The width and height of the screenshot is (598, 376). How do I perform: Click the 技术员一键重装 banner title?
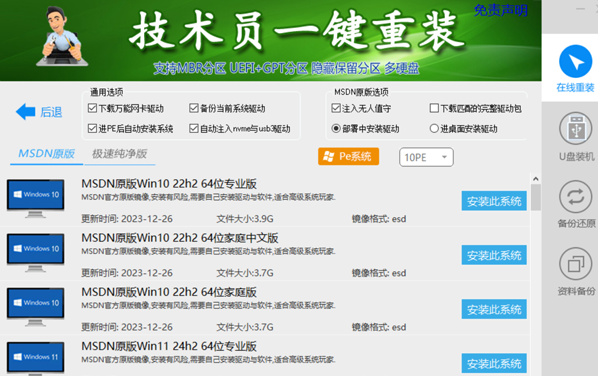[x=297, y=31]
